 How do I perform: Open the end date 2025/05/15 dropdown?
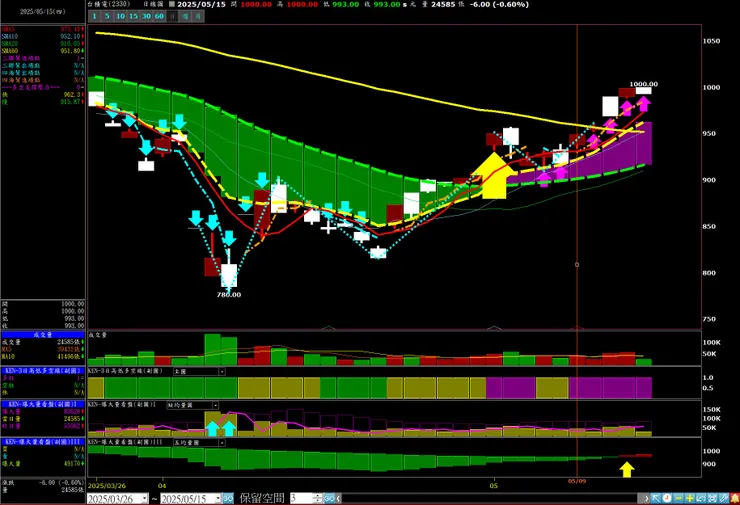click(x=218, y=498)
